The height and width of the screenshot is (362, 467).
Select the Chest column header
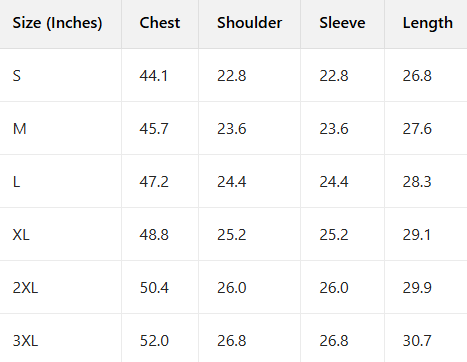160,23
